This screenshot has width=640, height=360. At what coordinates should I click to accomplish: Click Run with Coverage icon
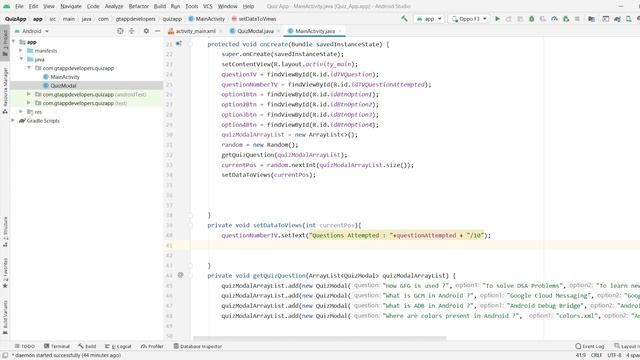coord(543,19)
